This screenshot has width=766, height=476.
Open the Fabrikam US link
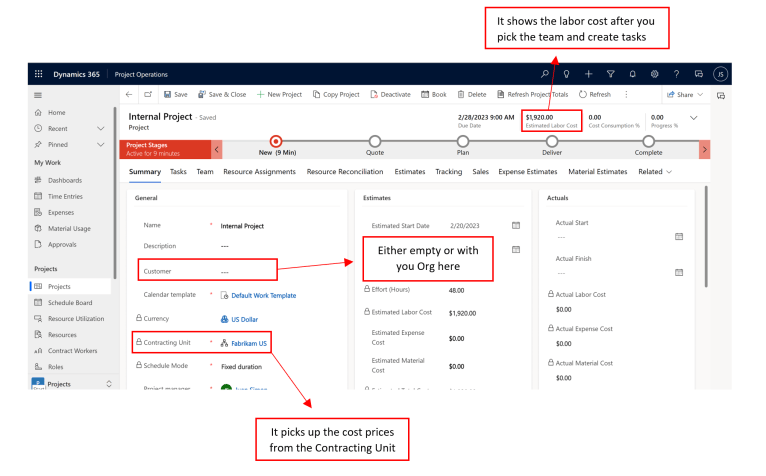point(249,344)
